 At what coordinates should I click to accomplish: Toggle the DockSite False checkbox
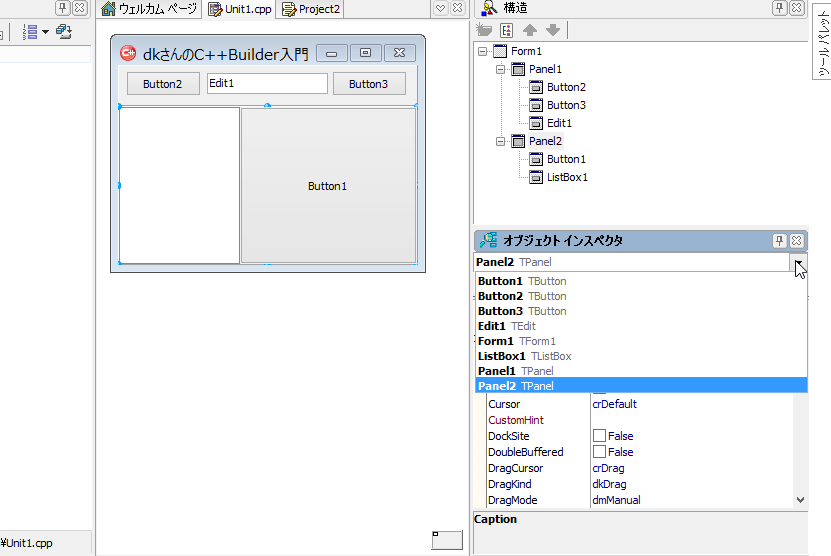pos(599,436)
